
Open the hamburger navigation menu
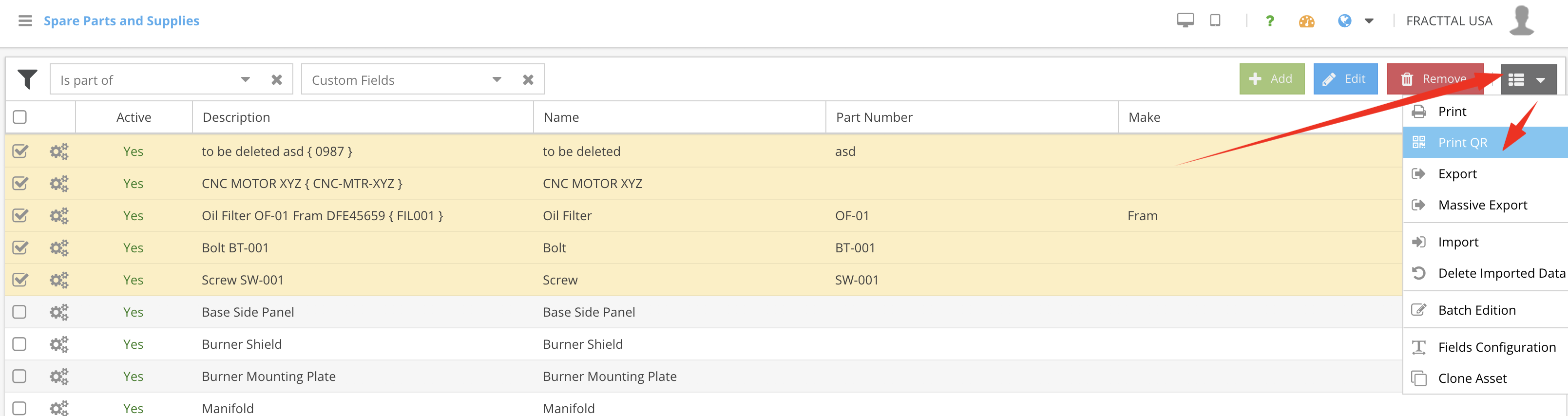[25, 20]
